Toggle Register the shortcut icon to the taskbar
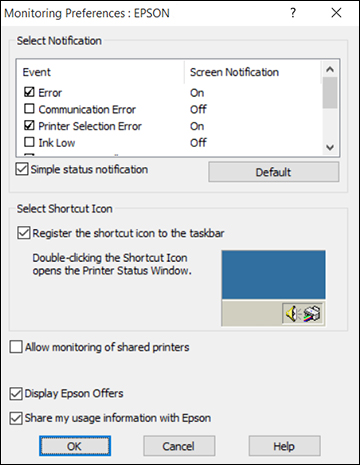The height and width of the screenshot is (465, 360). (24, 233)
